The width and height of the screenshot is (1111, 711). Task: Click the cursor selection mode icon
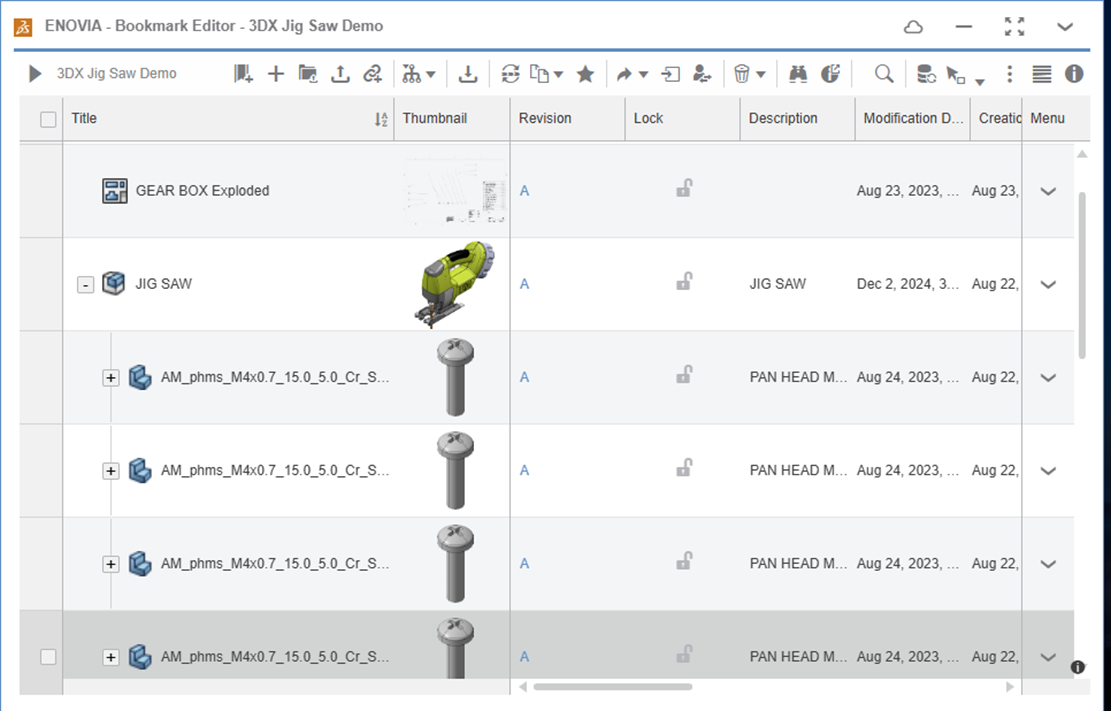pyautogui.click(x=956, y=74)
